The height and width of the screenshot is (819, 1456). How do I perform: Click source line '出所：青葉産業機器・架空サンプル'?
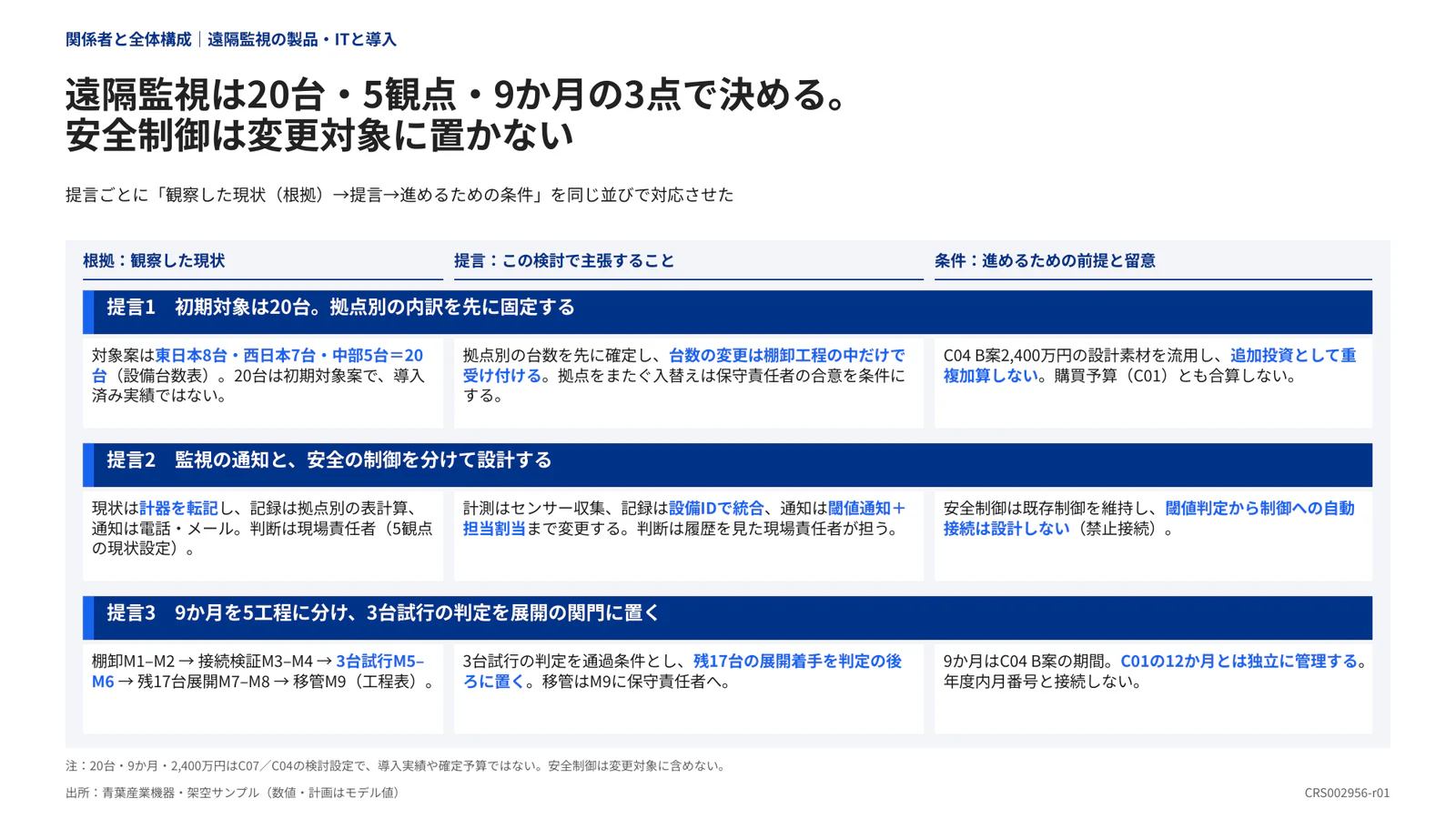[x=235, y=793]
